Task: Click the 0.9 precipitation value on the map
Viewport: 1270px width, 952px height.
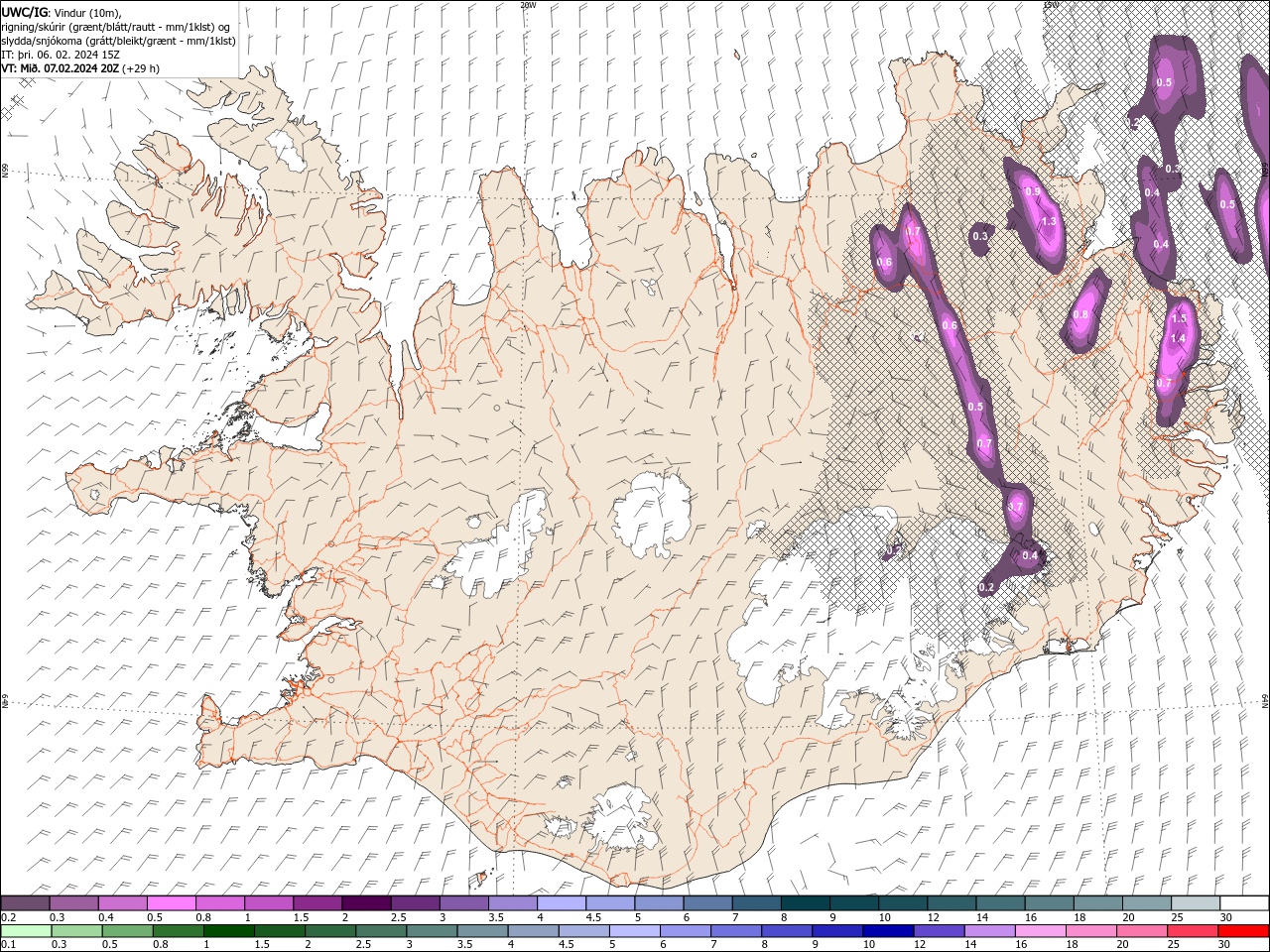Action: tap(1032, 191)
